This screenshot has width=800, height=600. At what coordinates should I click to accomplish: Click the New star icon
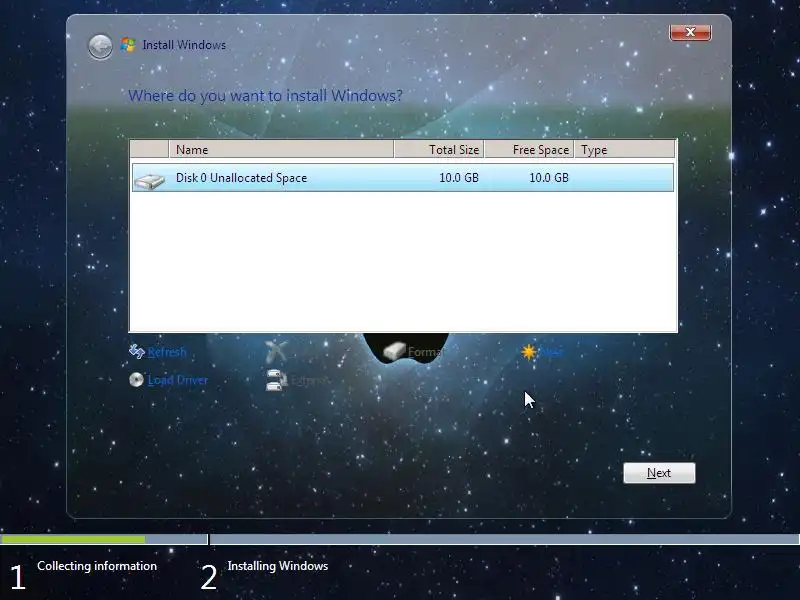tap(529, 352)
